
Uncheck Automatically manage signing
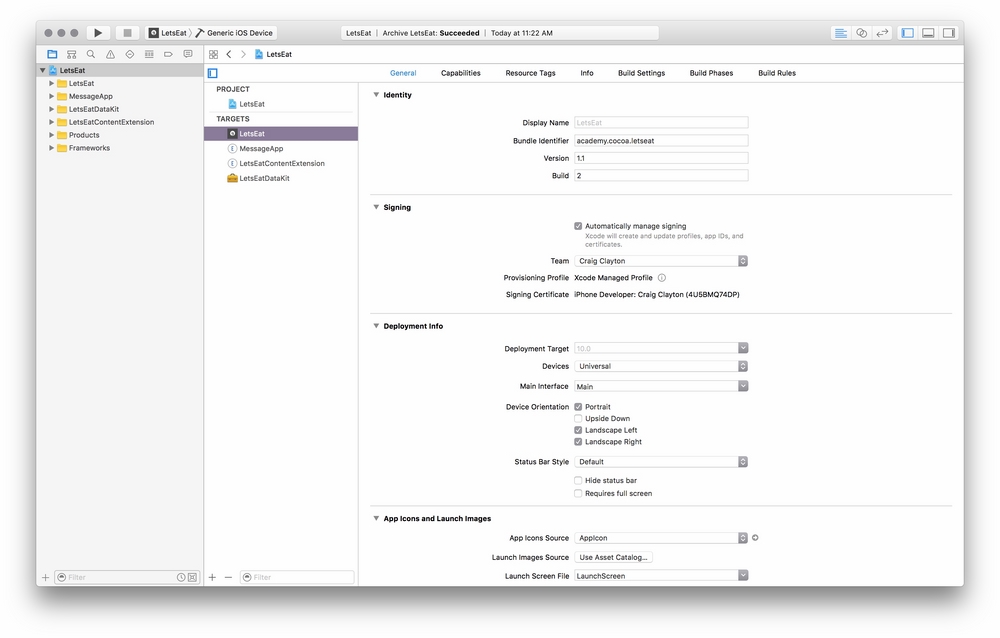pyautogui.click(x=578, y=226)
